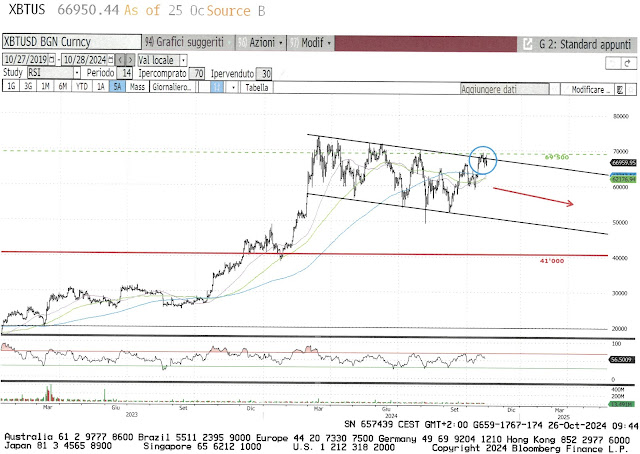
Task: Select the 3G time range tab
Action: (x=28, y=87)
